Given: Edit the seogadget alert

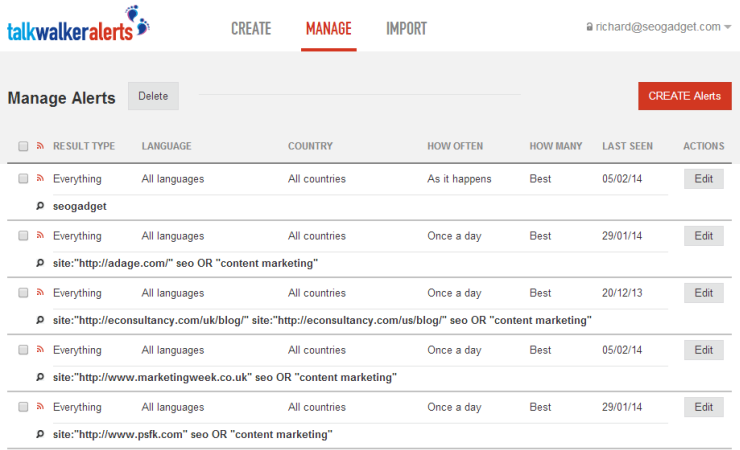Looking at the screenshot, I should point(704,179).
